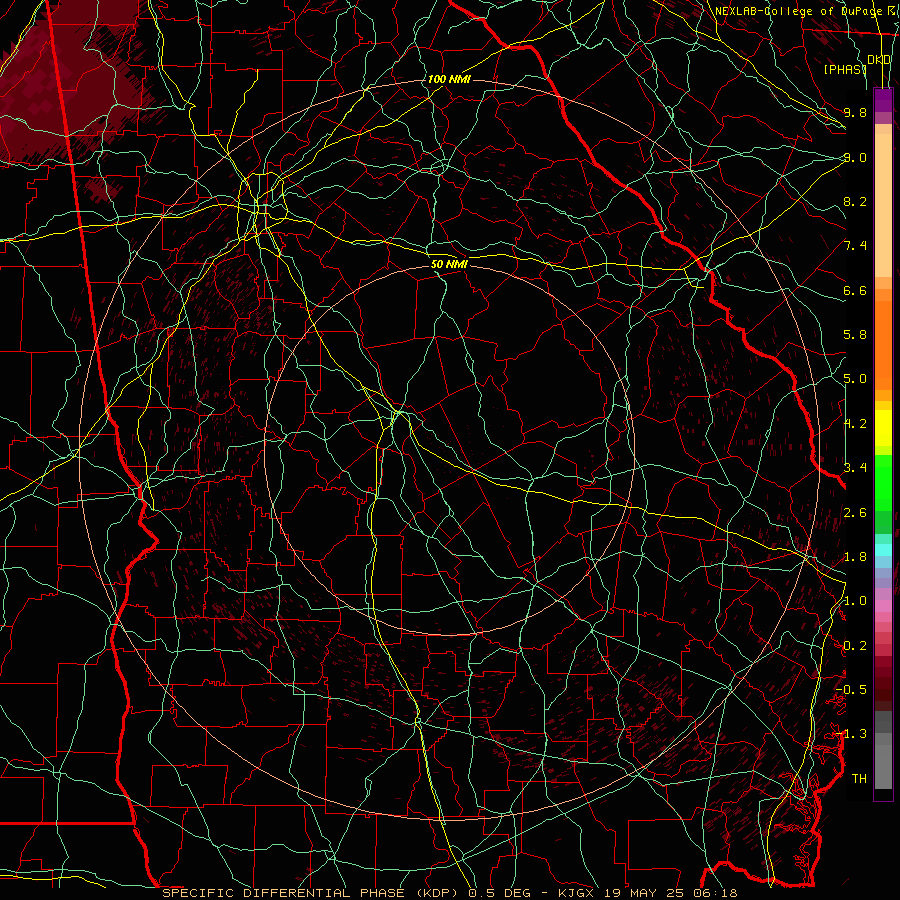The width and height of the screenshot is (900, 900).
Task: Click the "19 MAY 25 06:18" timestamp
Action: pyautogui.click(x=670, y=893)
